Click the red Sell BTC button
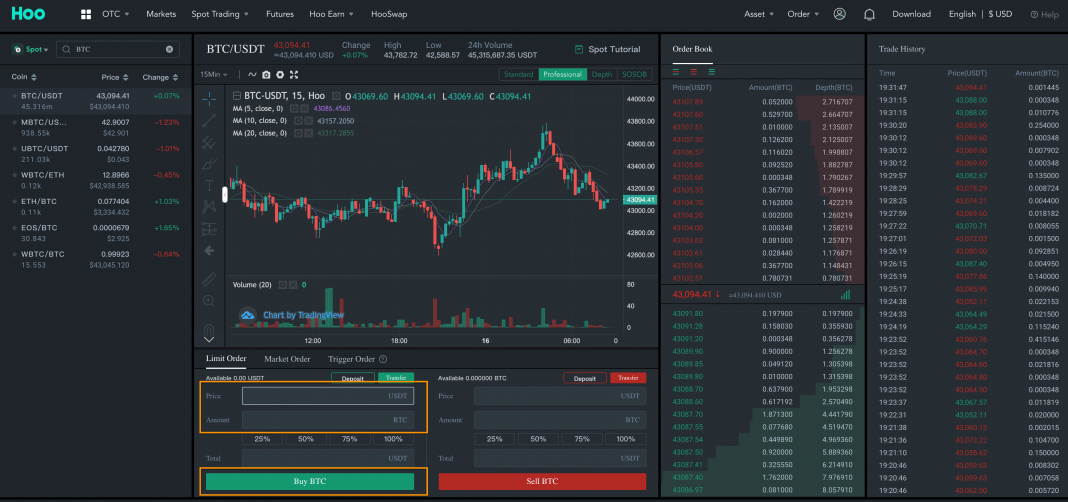The height and width of the screenshot is (502, 1068). 542,482
